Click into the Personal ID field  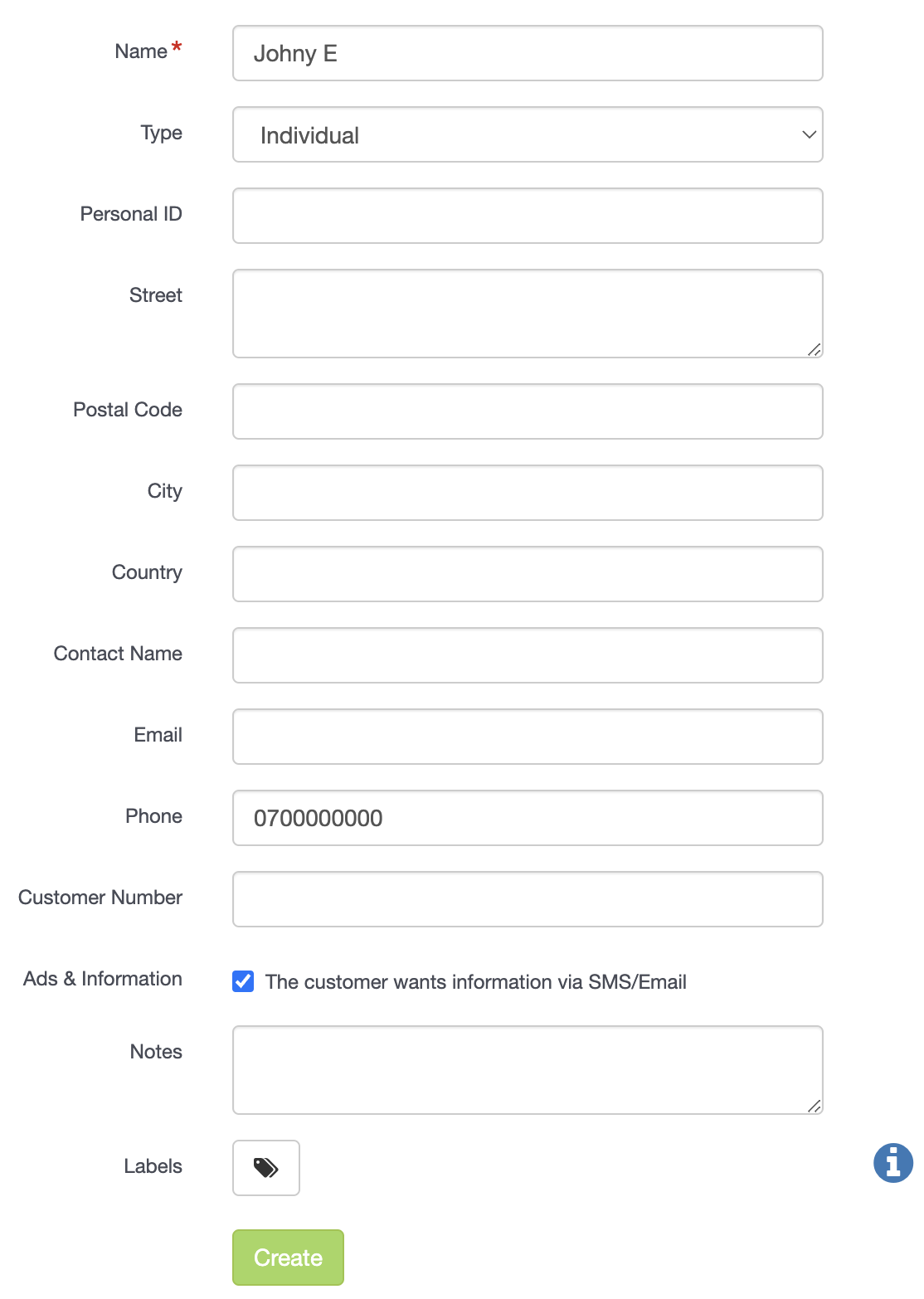pos(528,216)
